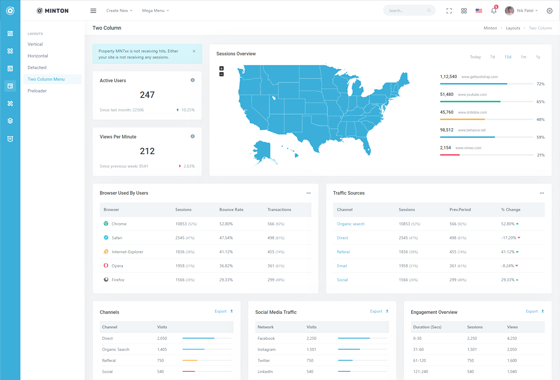Zoom out on the sessions map
Screen dimensions: 560x380
[x=221, y=74]
